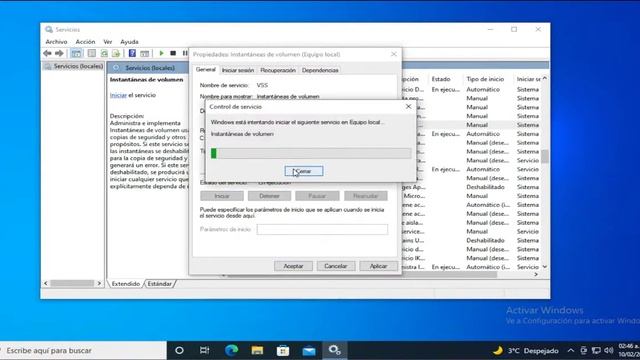
Task: Sort by the Tipo de inicio column header
Action: [x=485, y=79]
